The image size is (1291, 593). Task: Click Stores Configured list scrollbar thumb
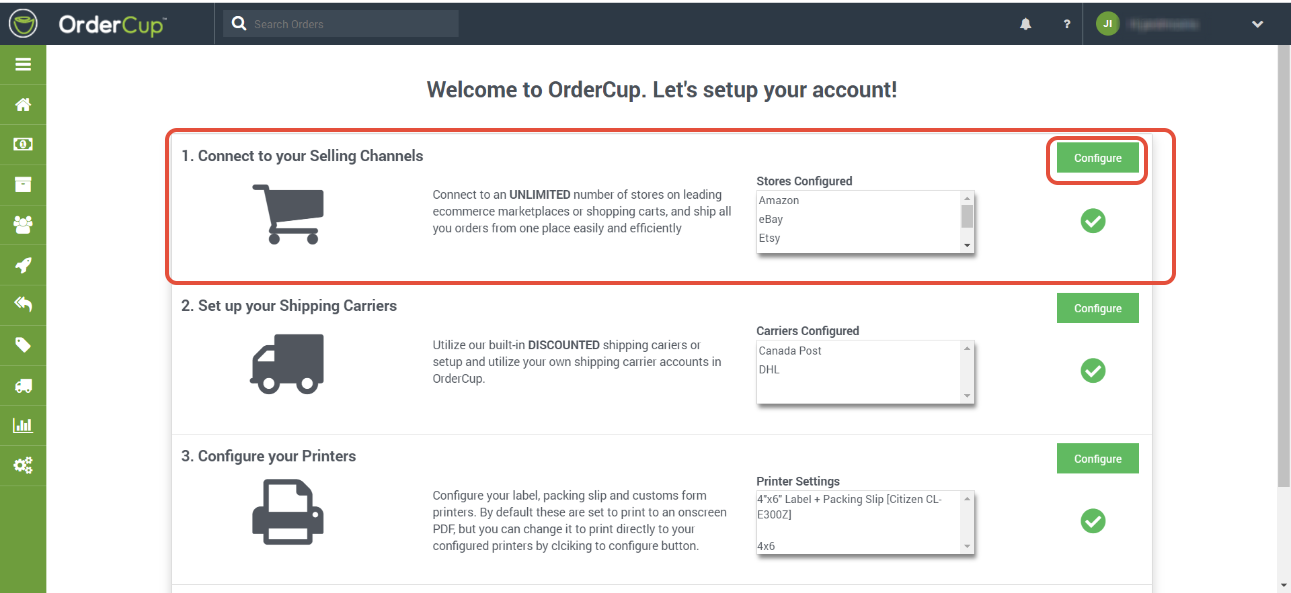(x=967, y=217)
